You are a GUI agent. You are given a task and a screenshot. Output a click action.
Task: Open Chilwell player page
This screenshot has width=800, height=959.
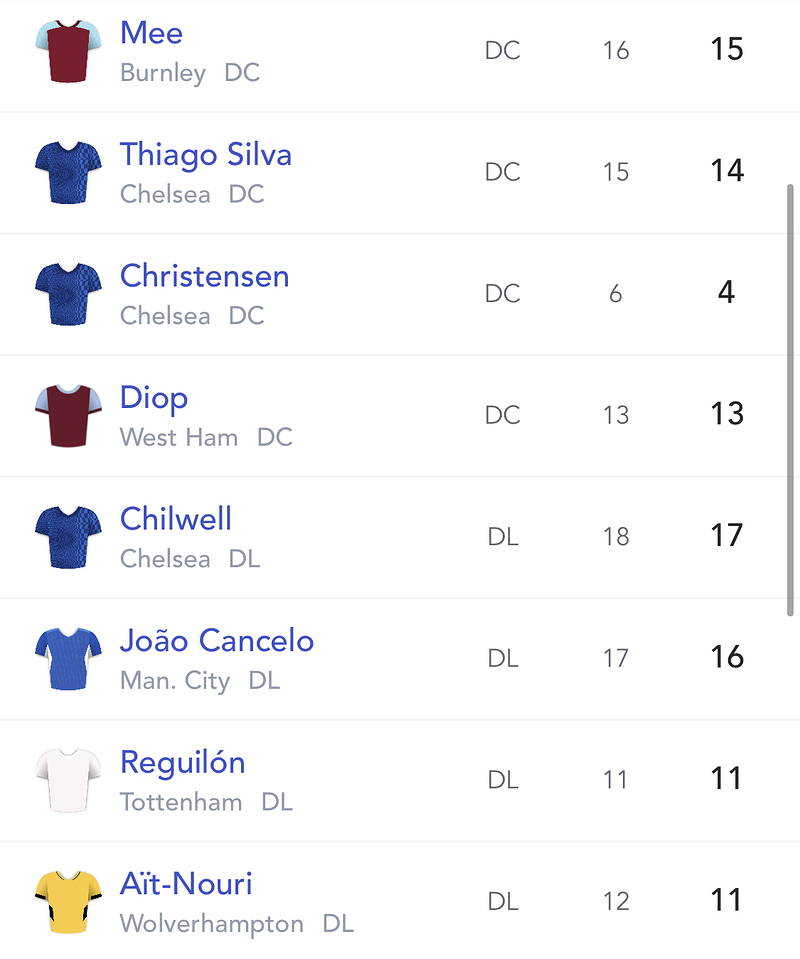pyautogui.click(x=176, y=519)
